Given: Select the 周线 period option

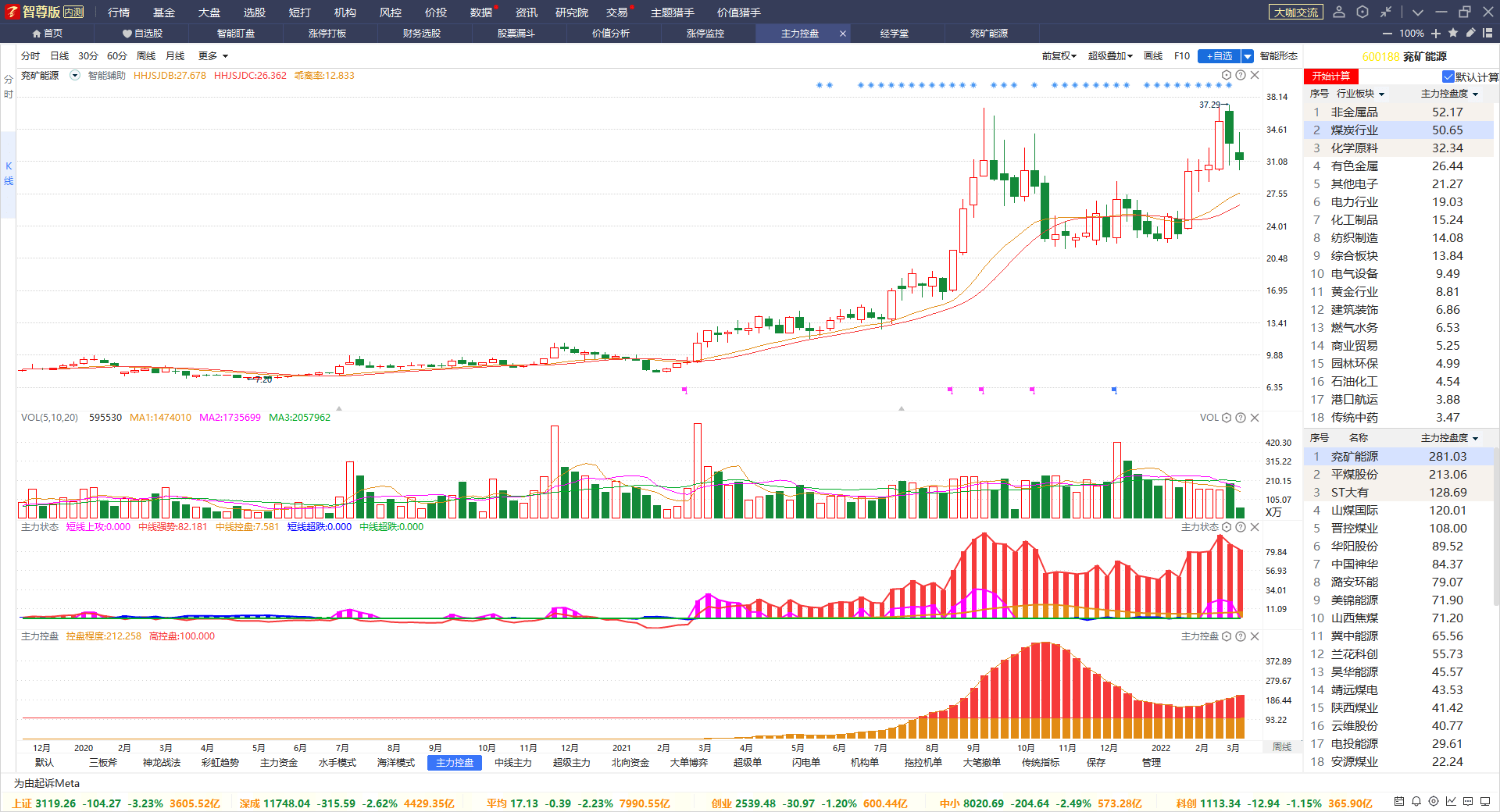Looking at the screenshot, I should click(x=146, y=56).
